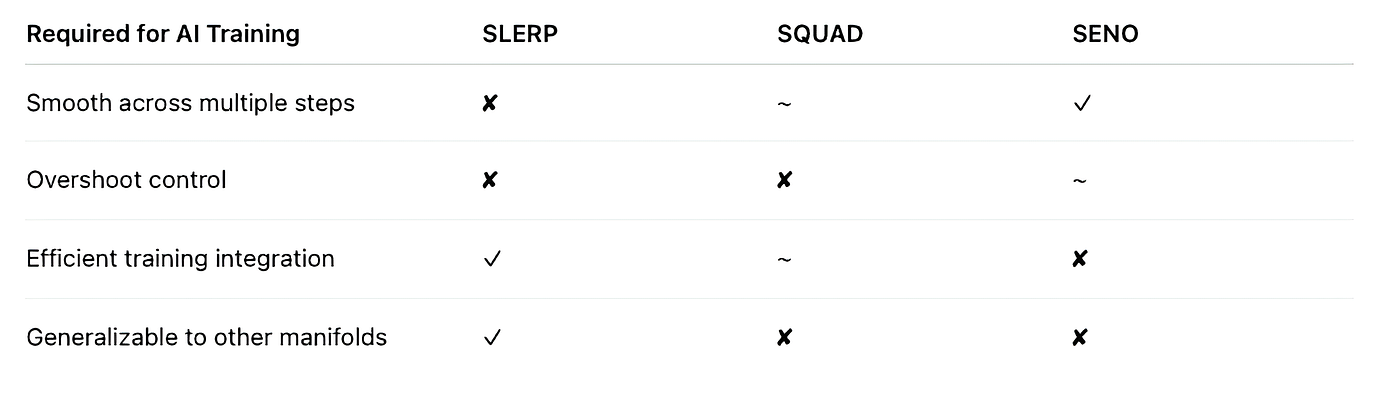Click the SENO column header
1400x405 pixels.
tap(1105, 34)
